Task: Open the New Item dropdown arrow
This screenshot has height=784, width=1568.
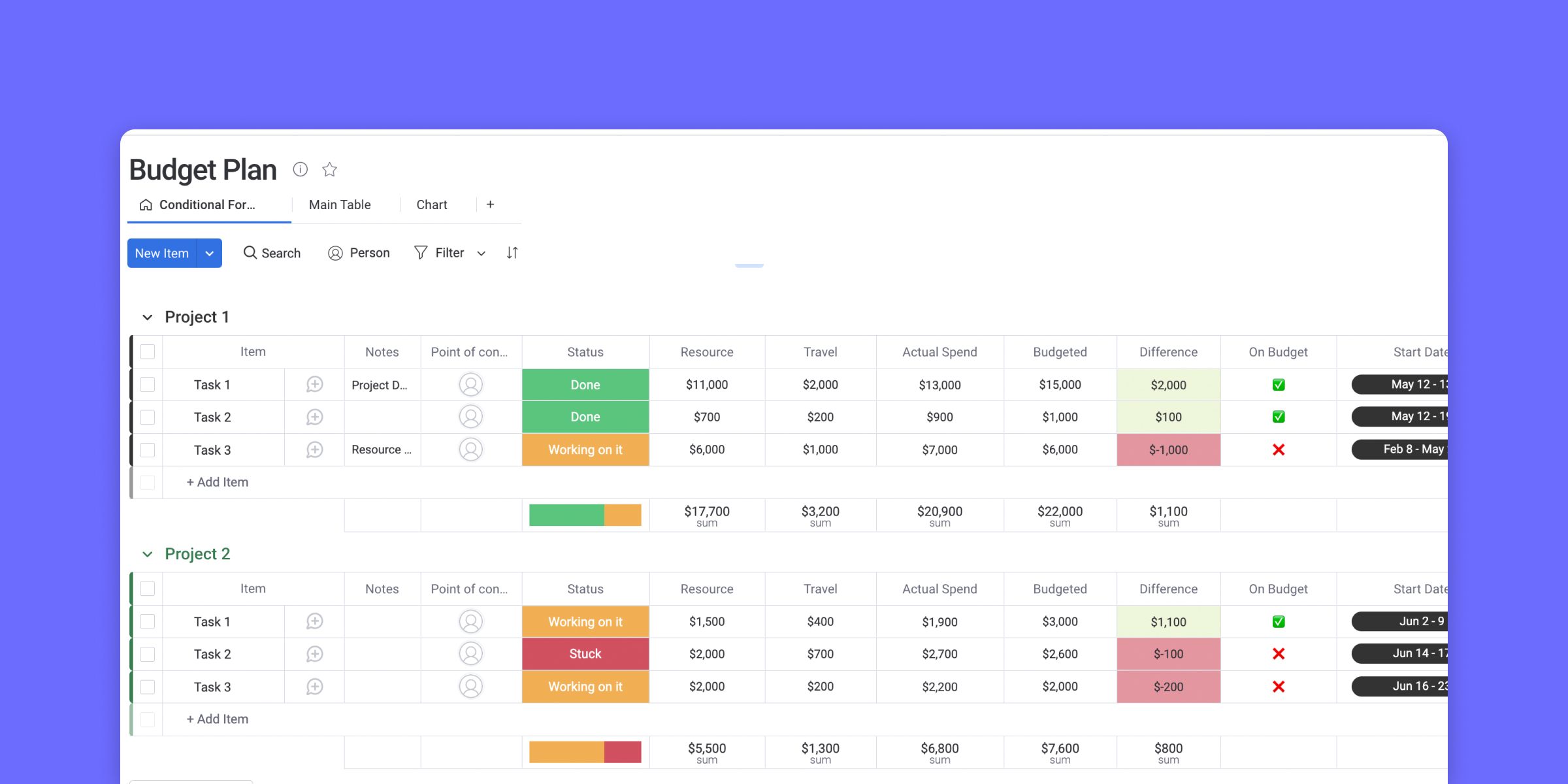Action: (x=210, y=253)
